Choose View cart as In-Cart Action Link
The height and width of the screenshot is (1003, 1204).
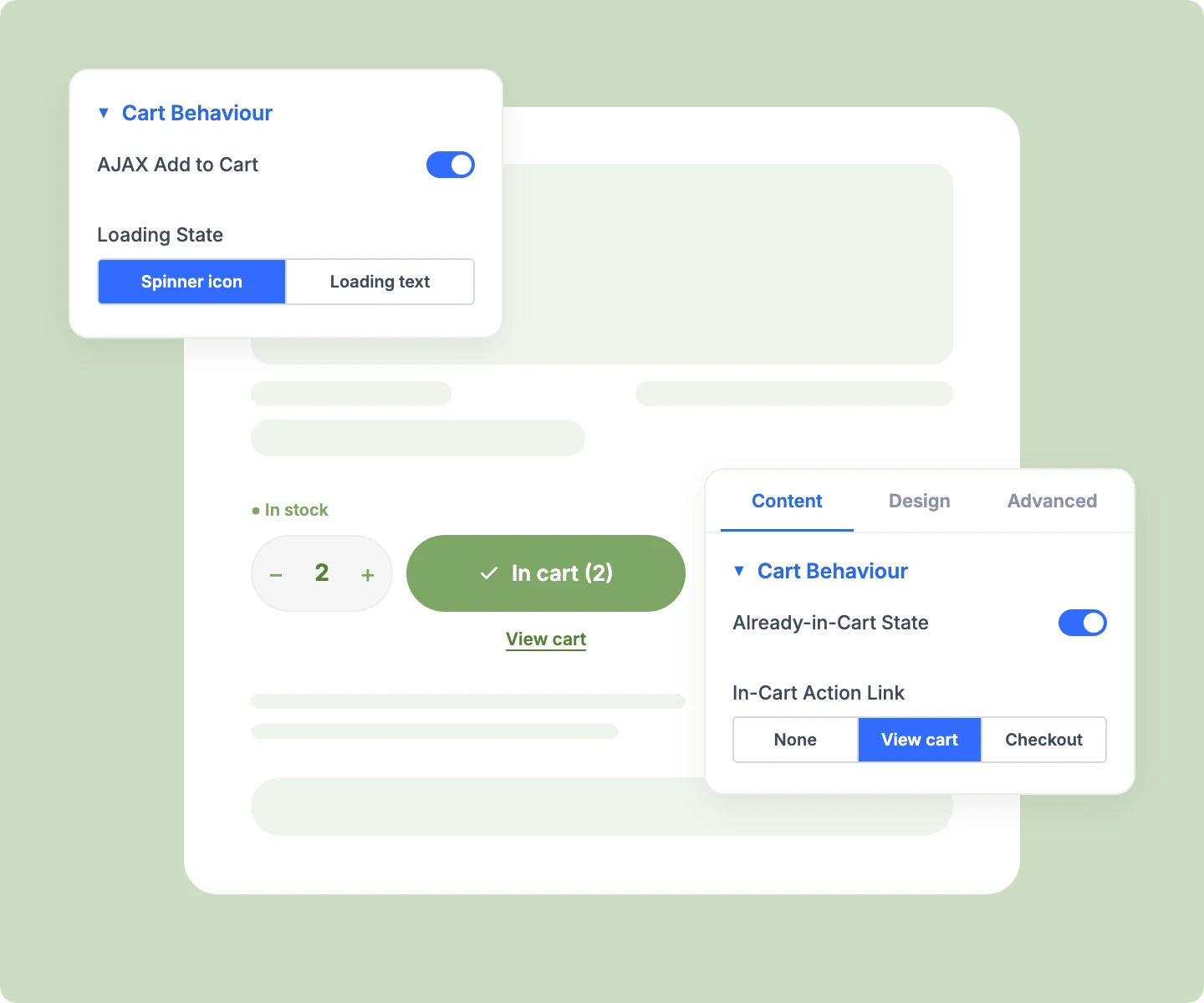[x=920, y=740]
